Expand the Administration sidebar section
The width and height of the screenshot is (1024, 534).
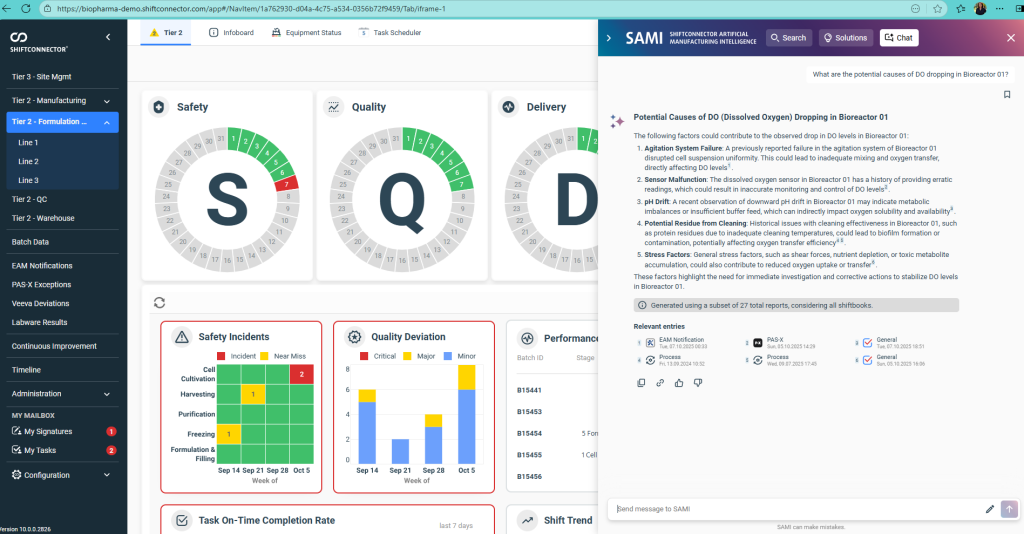[x=106, y=394]
